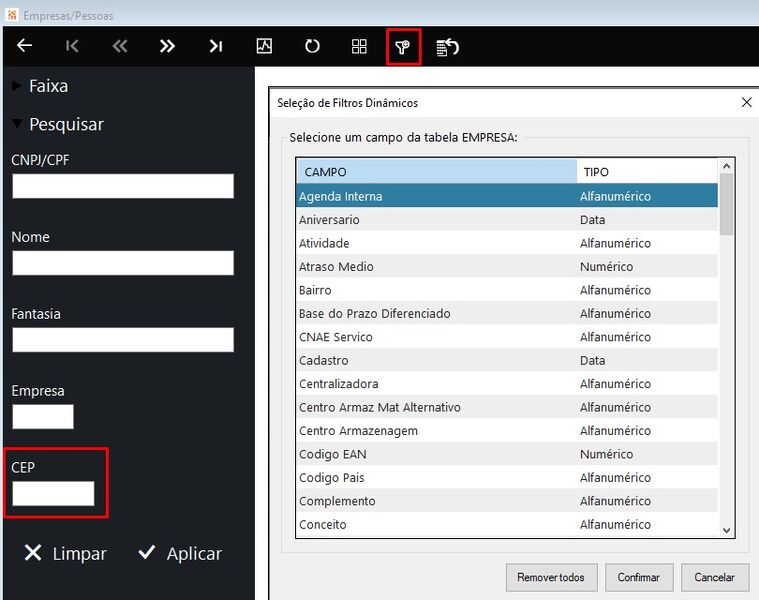Jump to last record icon
The height and width of the screenshot is (600, 759).
tap(216, 46)
